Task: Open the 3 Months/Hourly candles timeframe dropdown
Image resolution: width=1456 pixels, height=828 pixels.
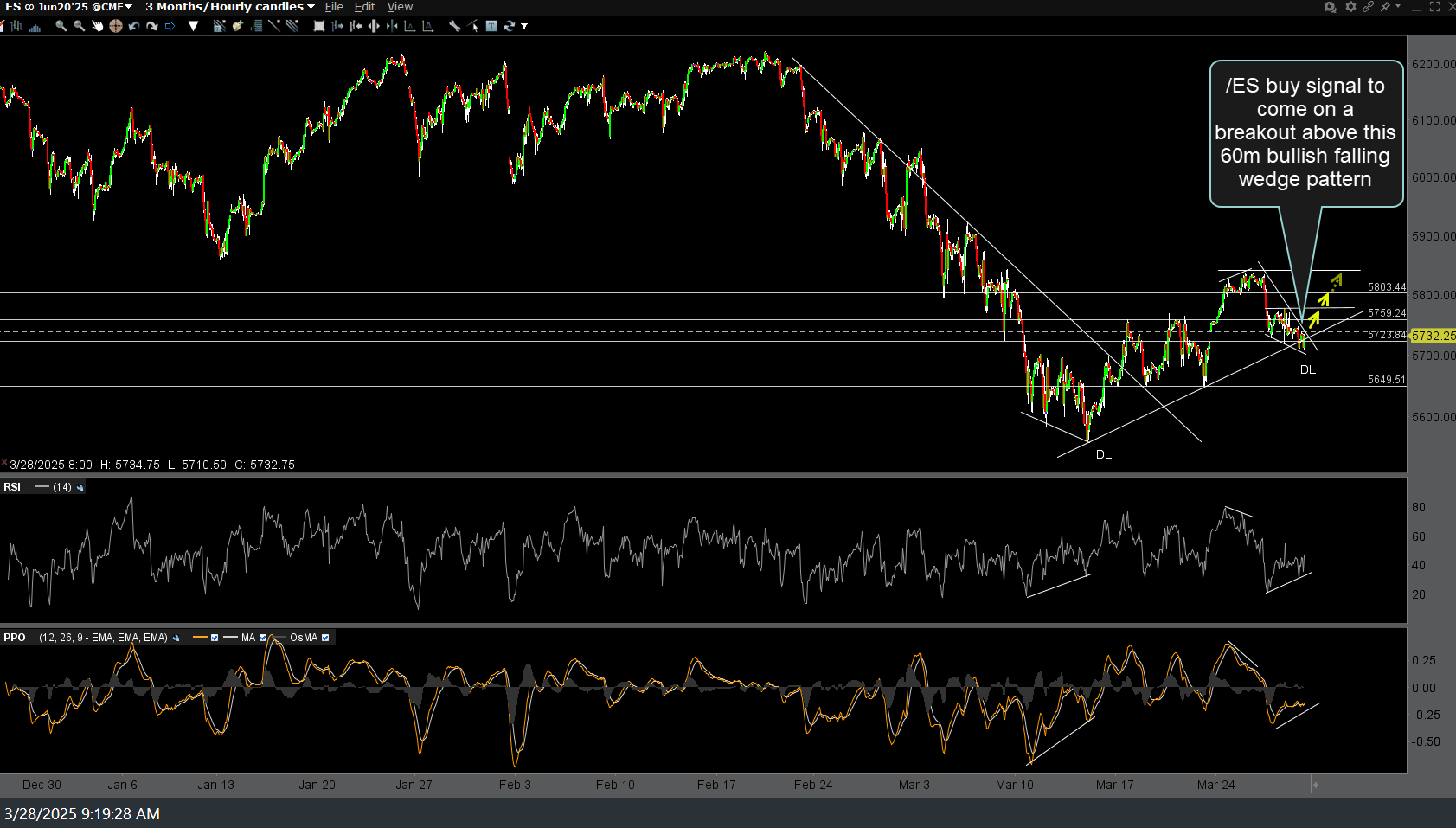Action: (x=311, y=6)
